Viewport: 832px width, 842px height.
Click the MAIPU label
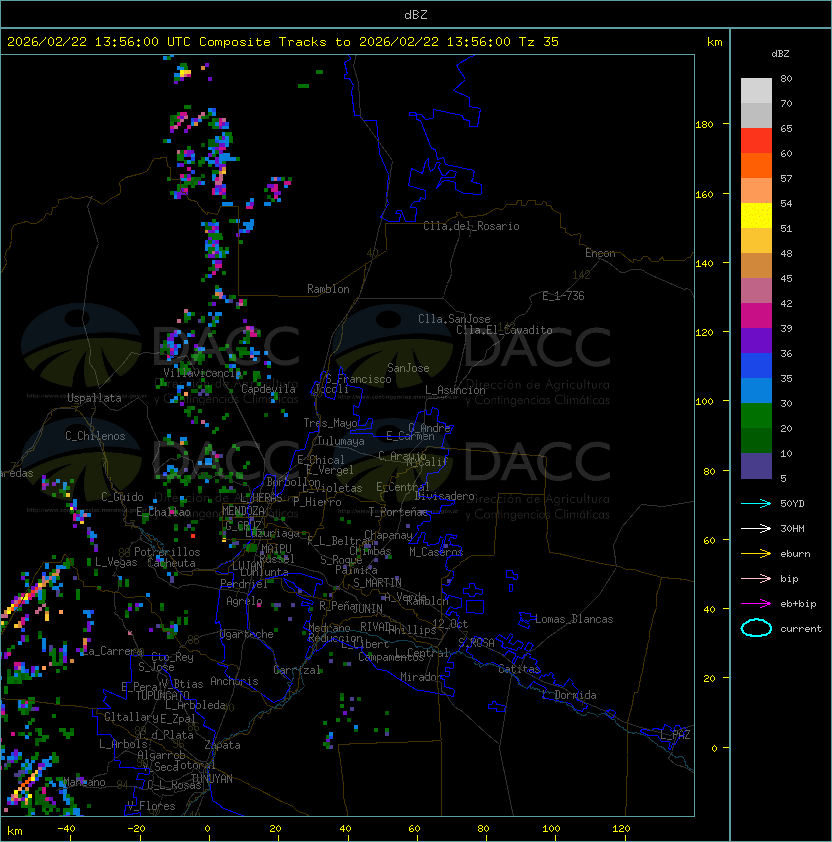pyautogui.click(x=276, y=549)
